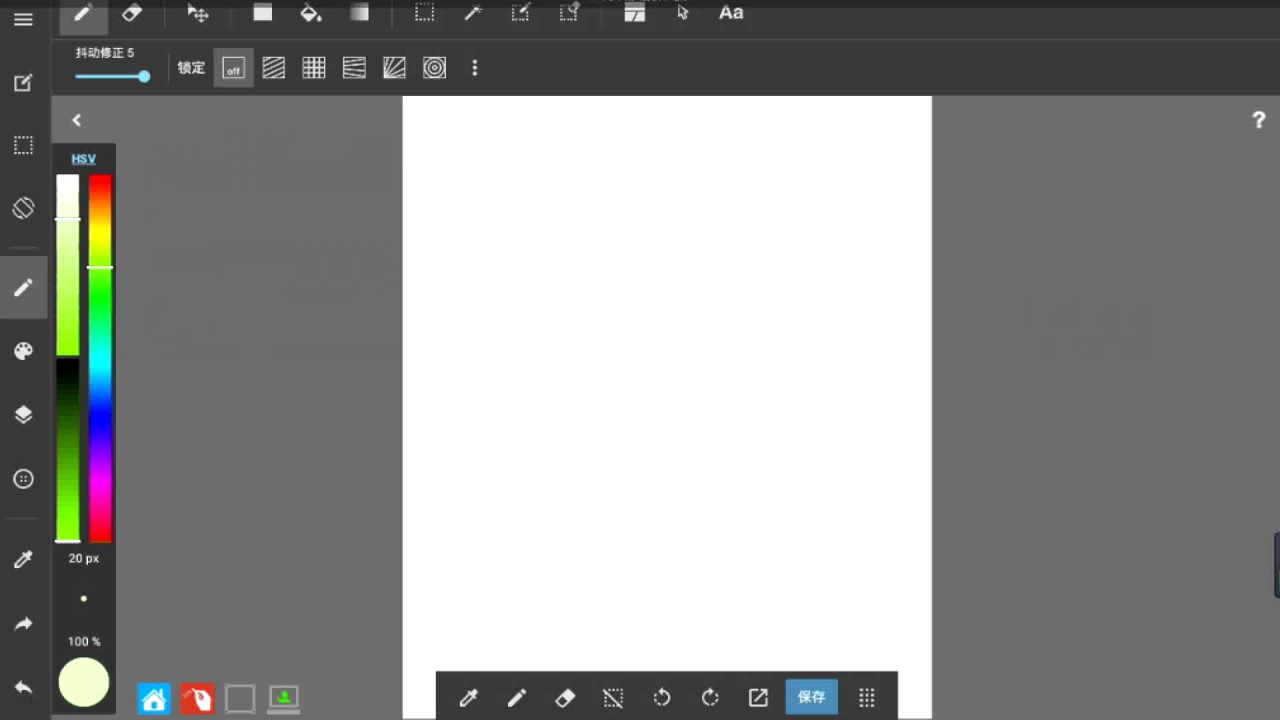Select the Magic Wand tool

pyautogui.click(x=473, y=13)
